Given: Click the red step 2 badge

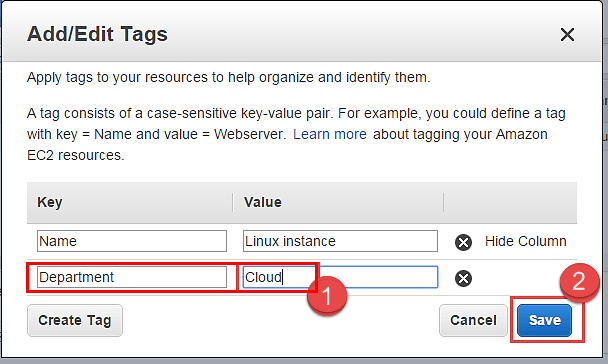Looking at the screenshot, I should tap(579, 282).
